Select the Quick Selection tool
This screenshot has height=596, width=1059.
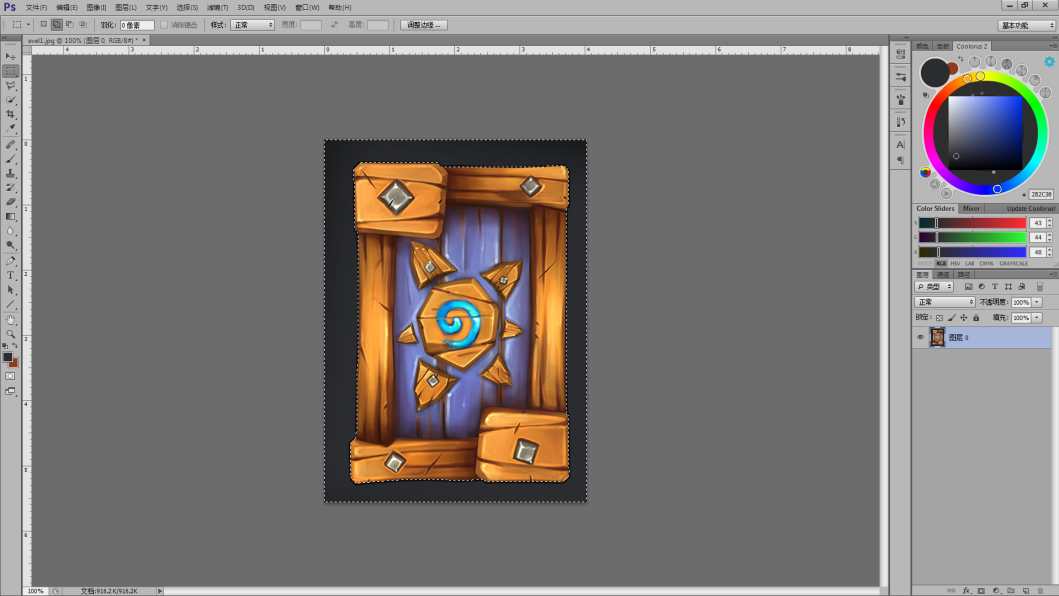[x=10, y=100]
